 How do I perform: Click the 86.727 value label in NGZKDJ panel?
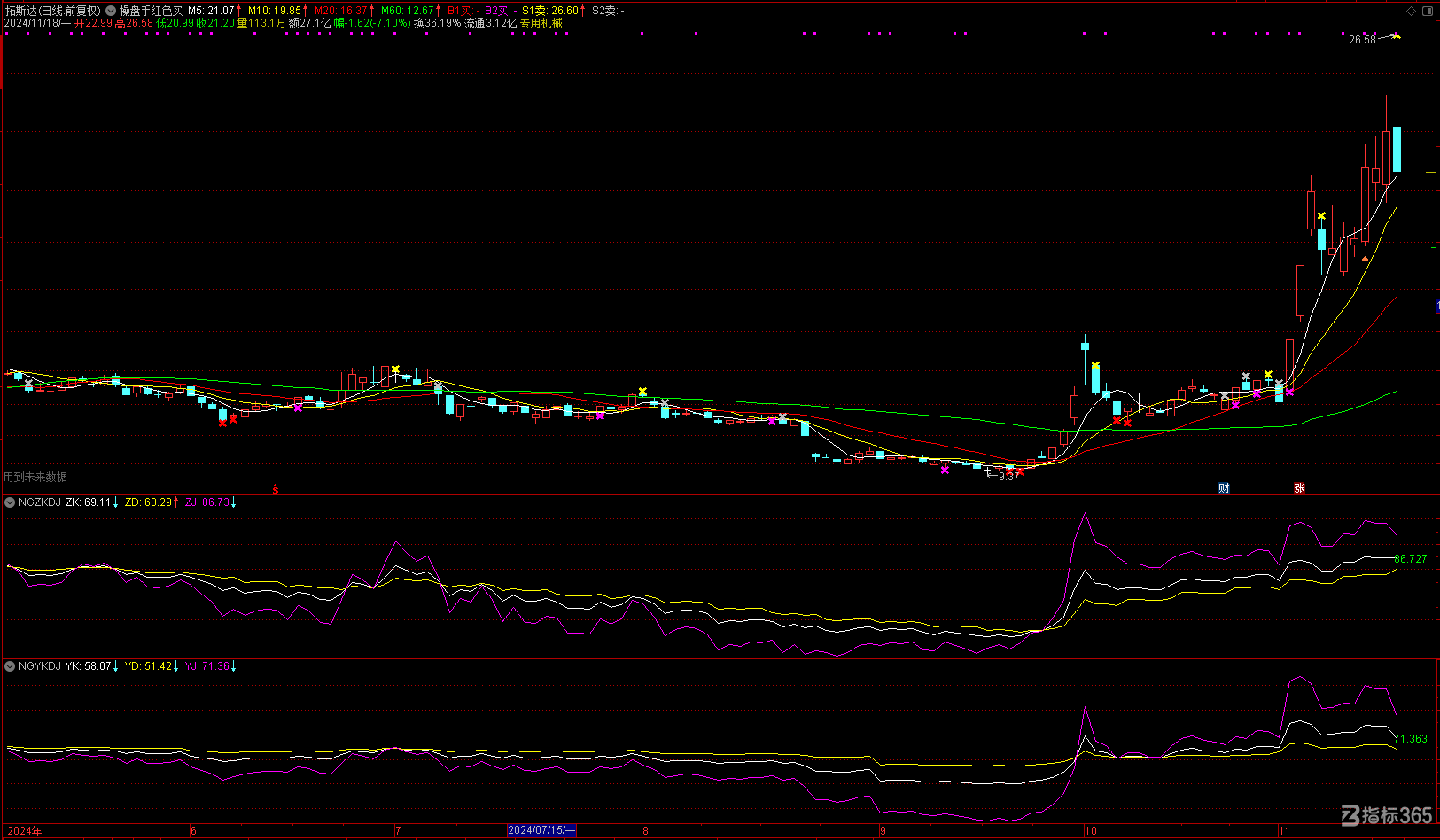tap(1411, 559)
